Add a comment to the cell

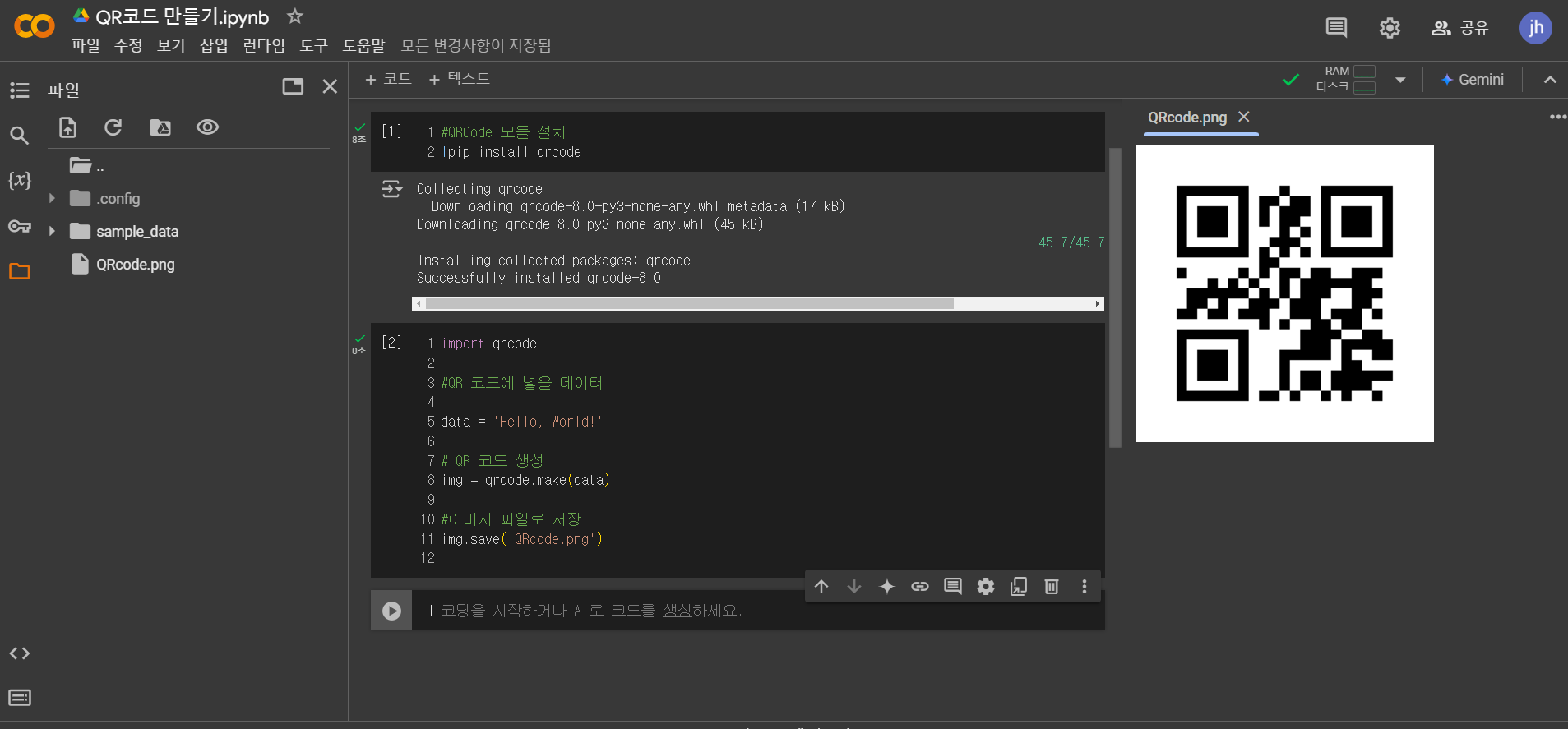[953, 586]
